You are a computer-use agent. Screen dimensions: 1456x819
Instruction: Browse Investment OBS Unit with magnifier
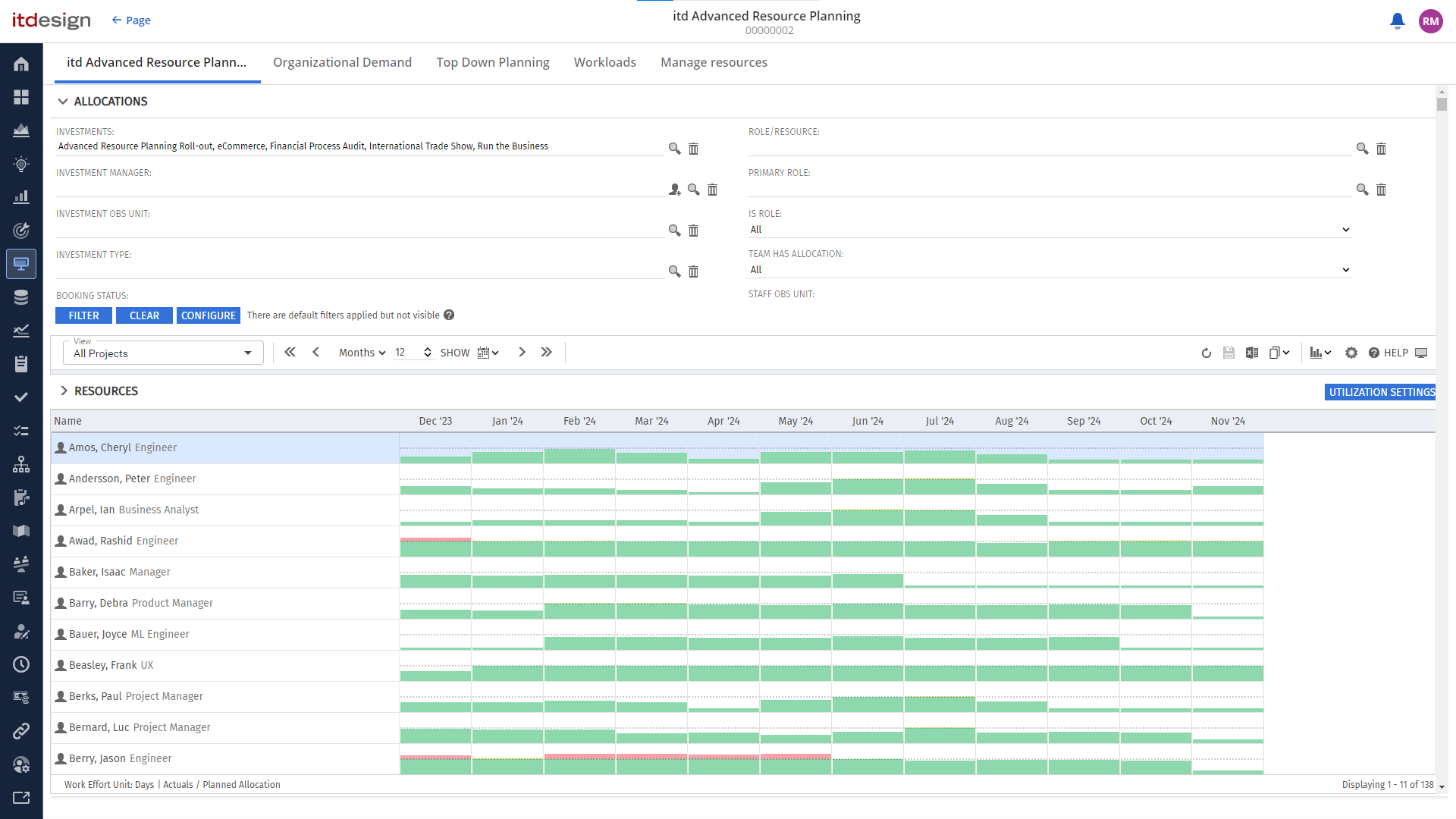pyautogui.click(x=674, y=231)
